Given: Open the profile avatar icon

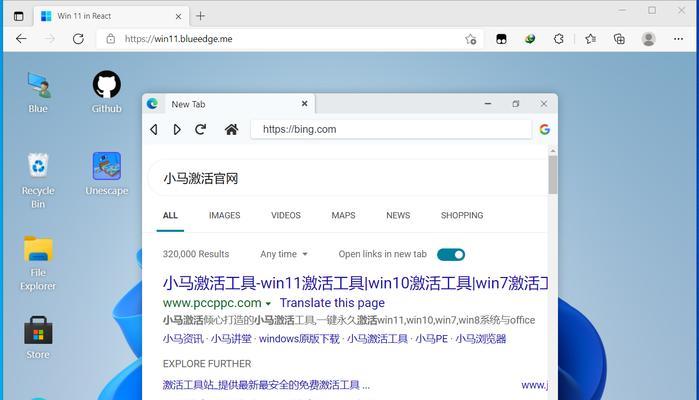Looking at the screenshot, I should (x=648, y=39).
